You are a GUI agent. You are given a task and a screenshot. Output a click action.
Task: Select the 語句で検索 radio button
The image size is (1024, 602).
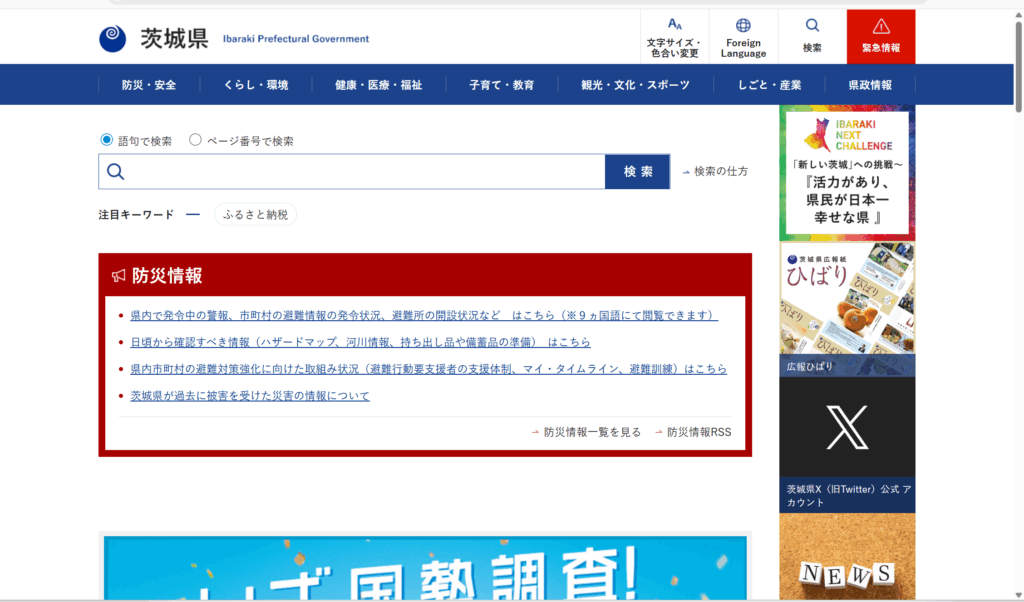point(107,141)
